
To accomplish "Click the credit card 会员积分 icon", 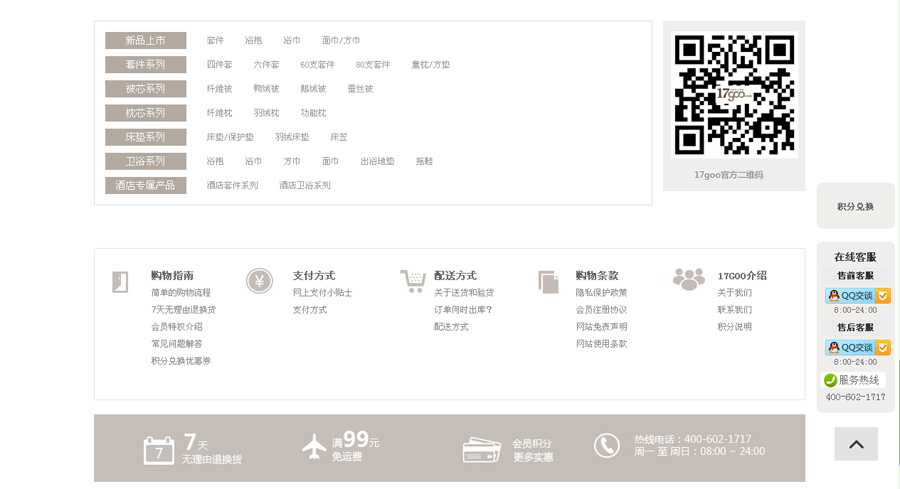I will tap(482, 450).
